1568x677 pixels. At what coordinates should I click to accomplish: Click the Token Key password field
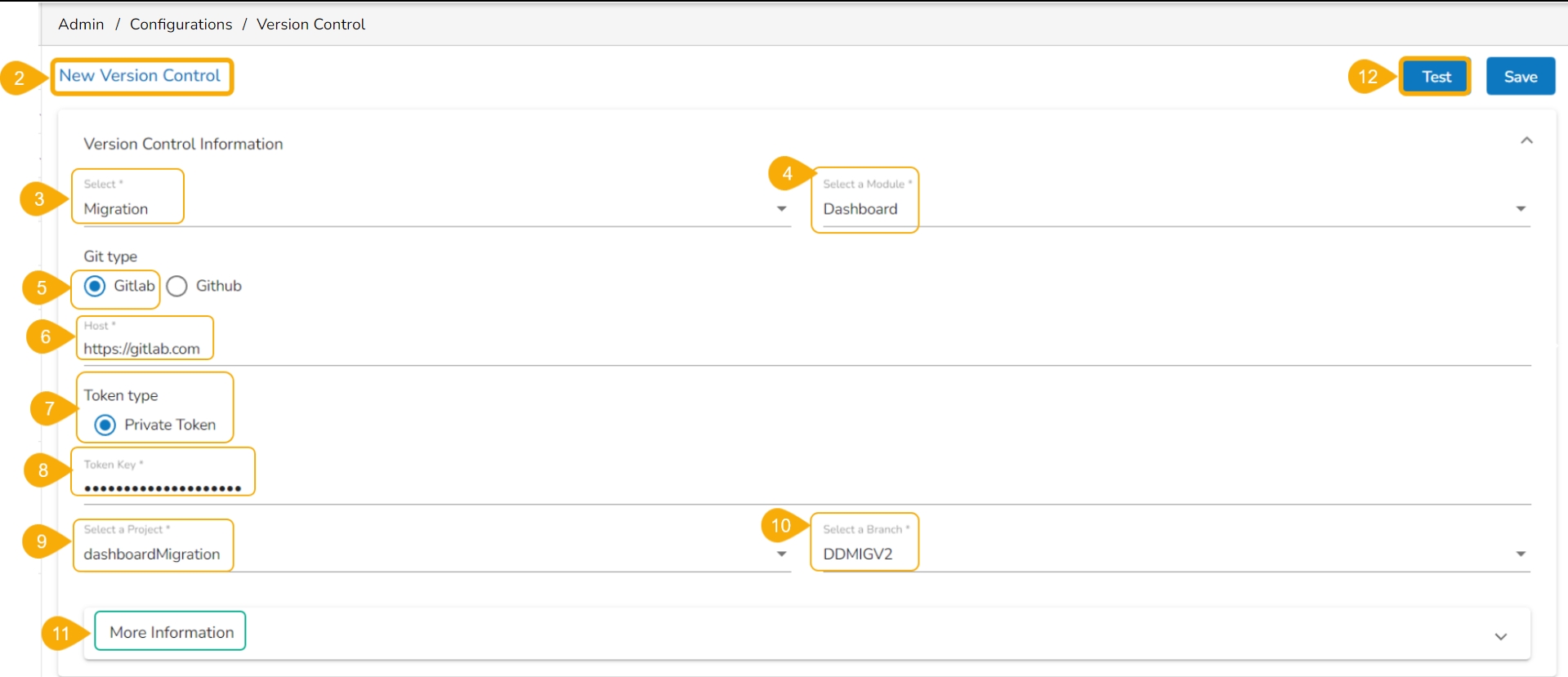click(x=735, y=488)
